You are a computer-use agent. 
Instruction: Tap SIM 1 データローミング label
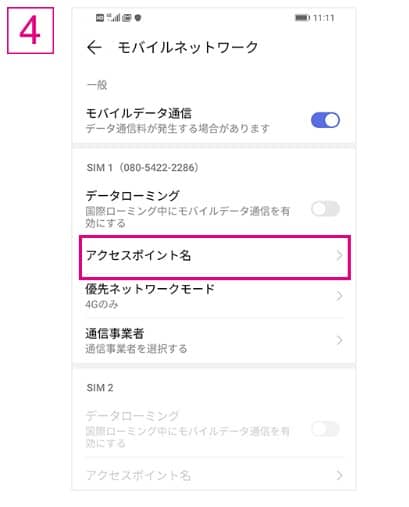[x=133, y=196]
